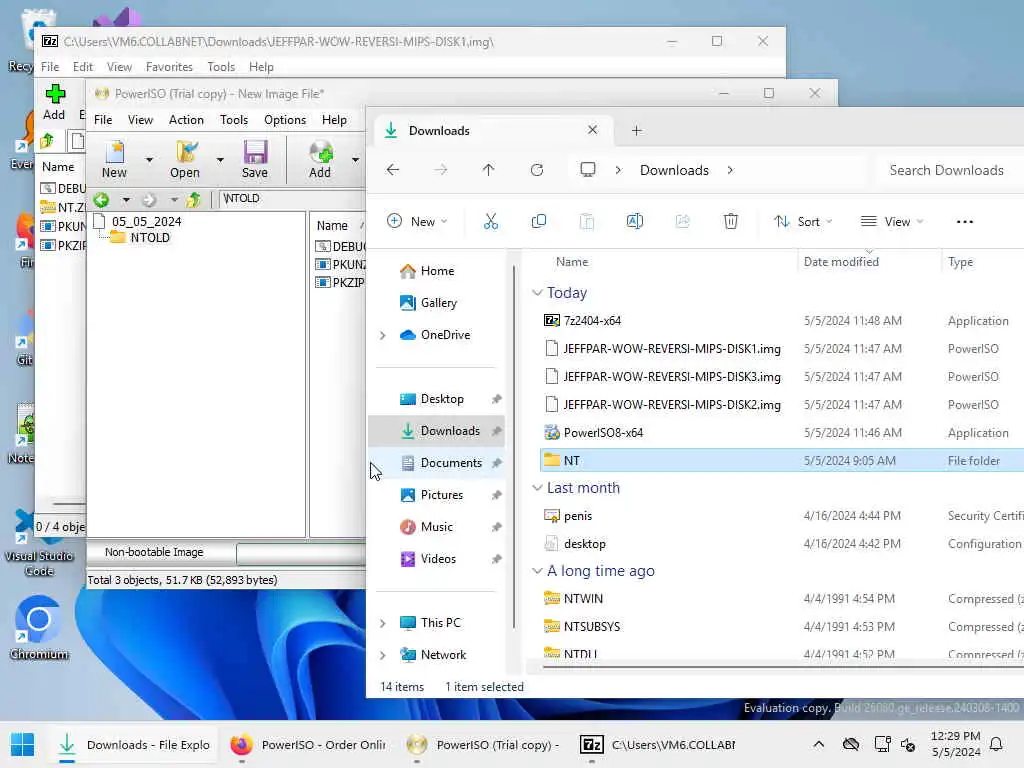Click the PC monitor icon in address bar
Image resolution: width=1024 pixels, height=768 pixels.
(x=587, y=170)
